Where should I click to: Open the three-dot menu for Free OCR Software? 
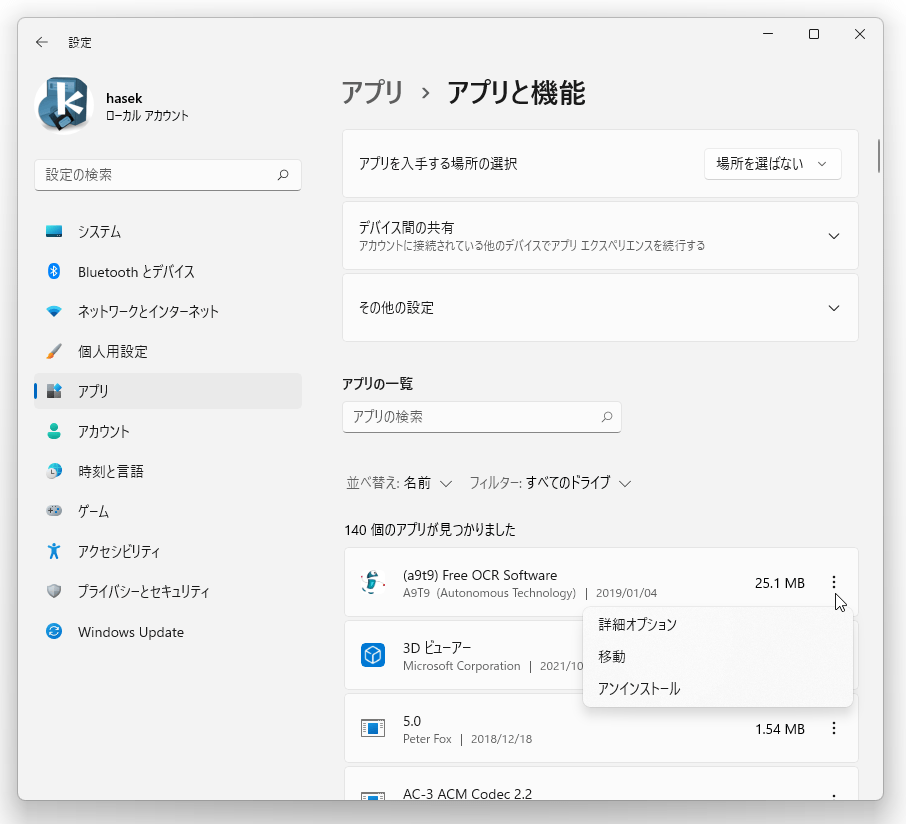(834, 582)
